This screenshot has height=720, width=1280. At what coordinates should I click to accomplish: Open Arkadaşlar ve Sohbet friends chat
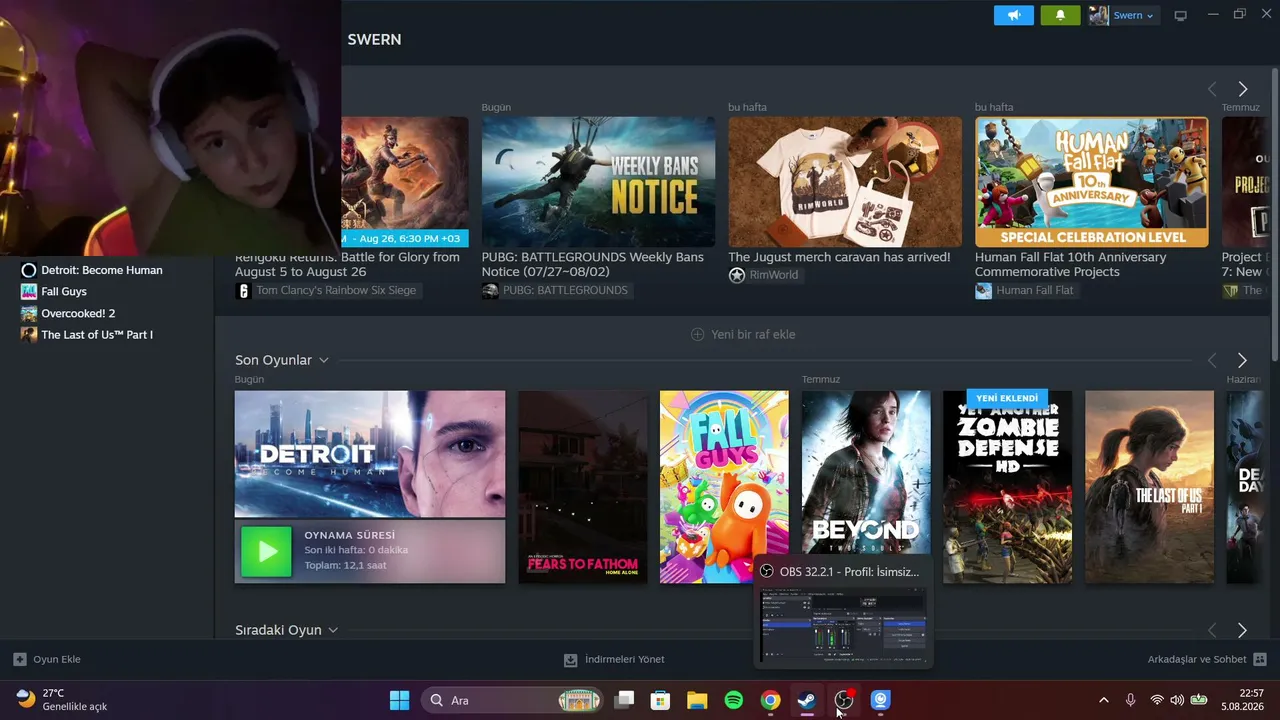(1207, 659)
